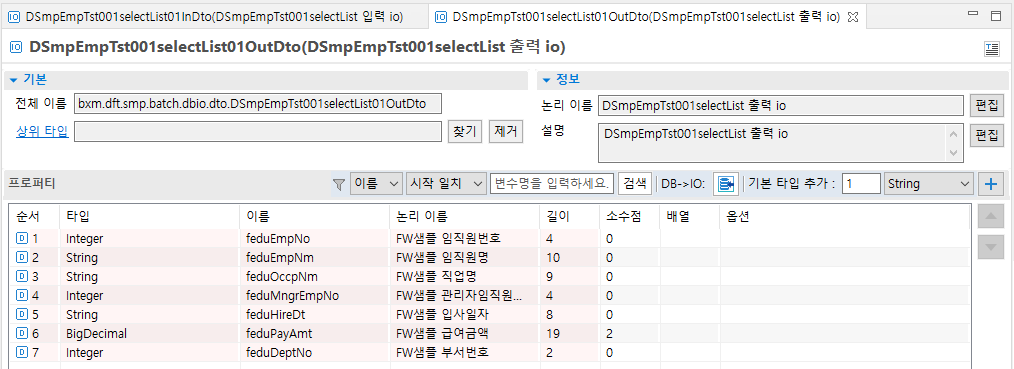Click the feduOccpNm name cell
The height and width of the screenshot is (369, 1014).
[315, 277]
